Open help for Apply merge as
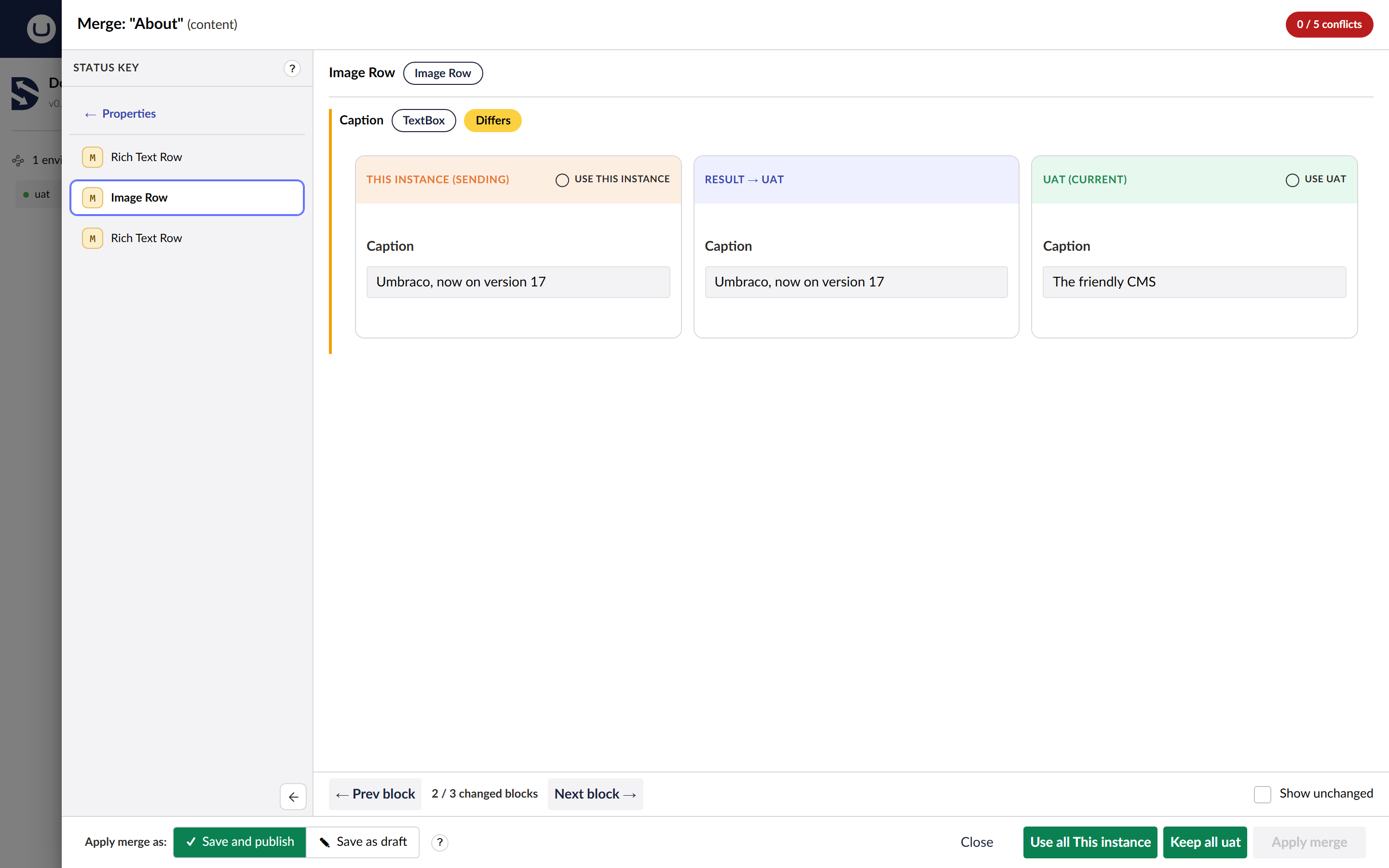 click(x=440, y=842)
